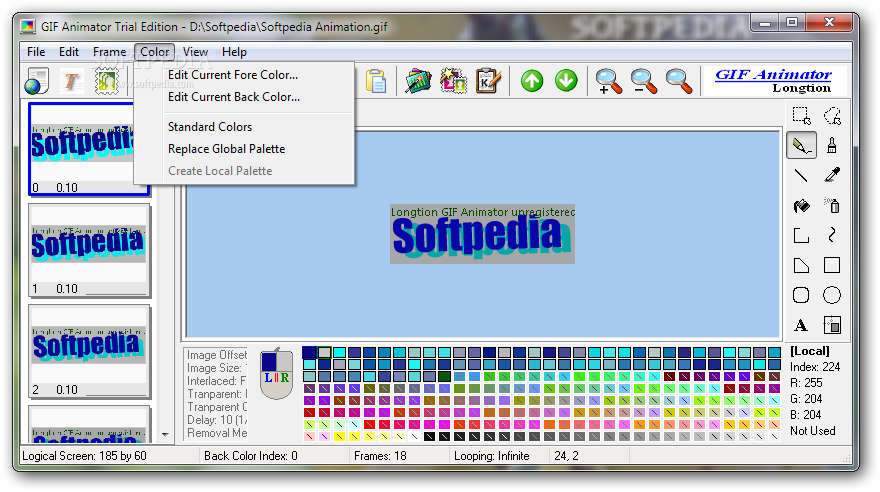Select the Polygon shape tool
This screenshot has height=492, width=880.
(801, 265)
